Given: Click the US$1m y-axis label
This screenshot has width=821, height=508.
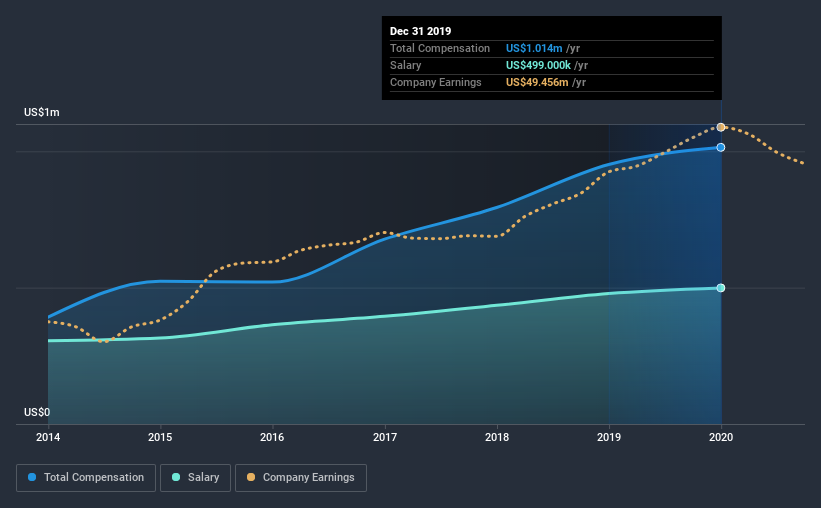Looking at the screenshot, I should (42, 113).
